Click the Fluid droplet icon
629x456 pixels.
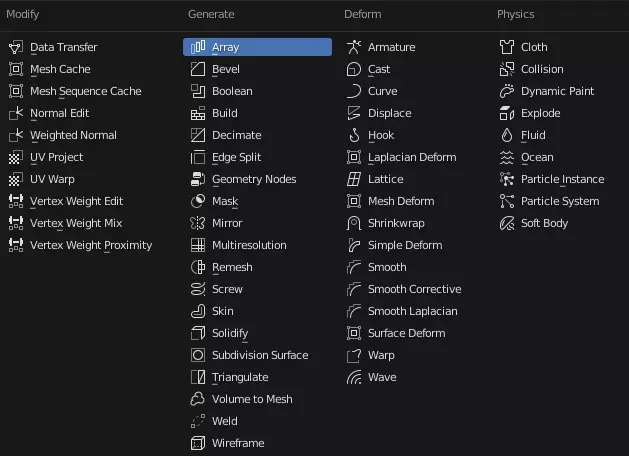(507, 135)
